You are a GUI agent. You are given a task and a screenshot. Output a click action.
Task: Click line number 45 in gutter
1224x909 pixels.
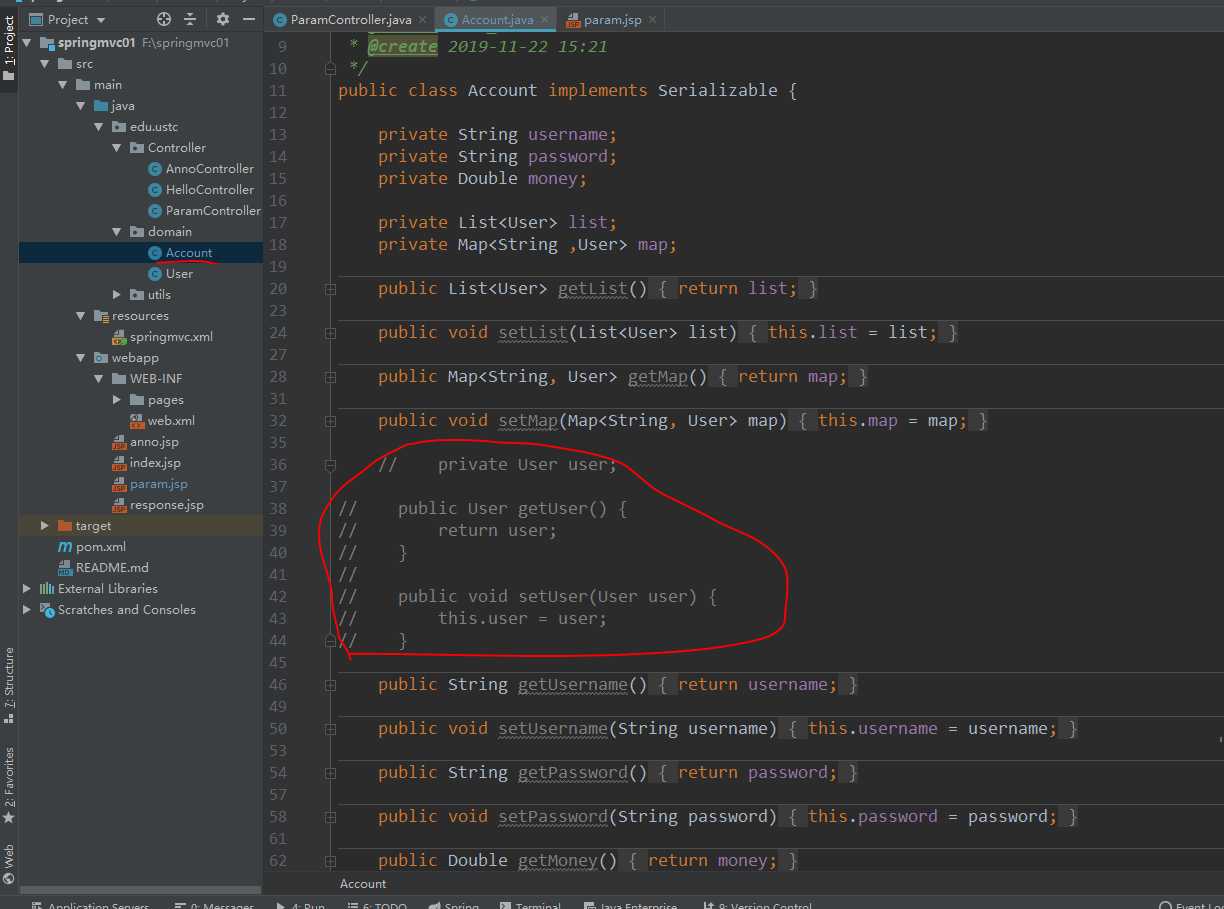pyautogui.click(x=277, y=663)
